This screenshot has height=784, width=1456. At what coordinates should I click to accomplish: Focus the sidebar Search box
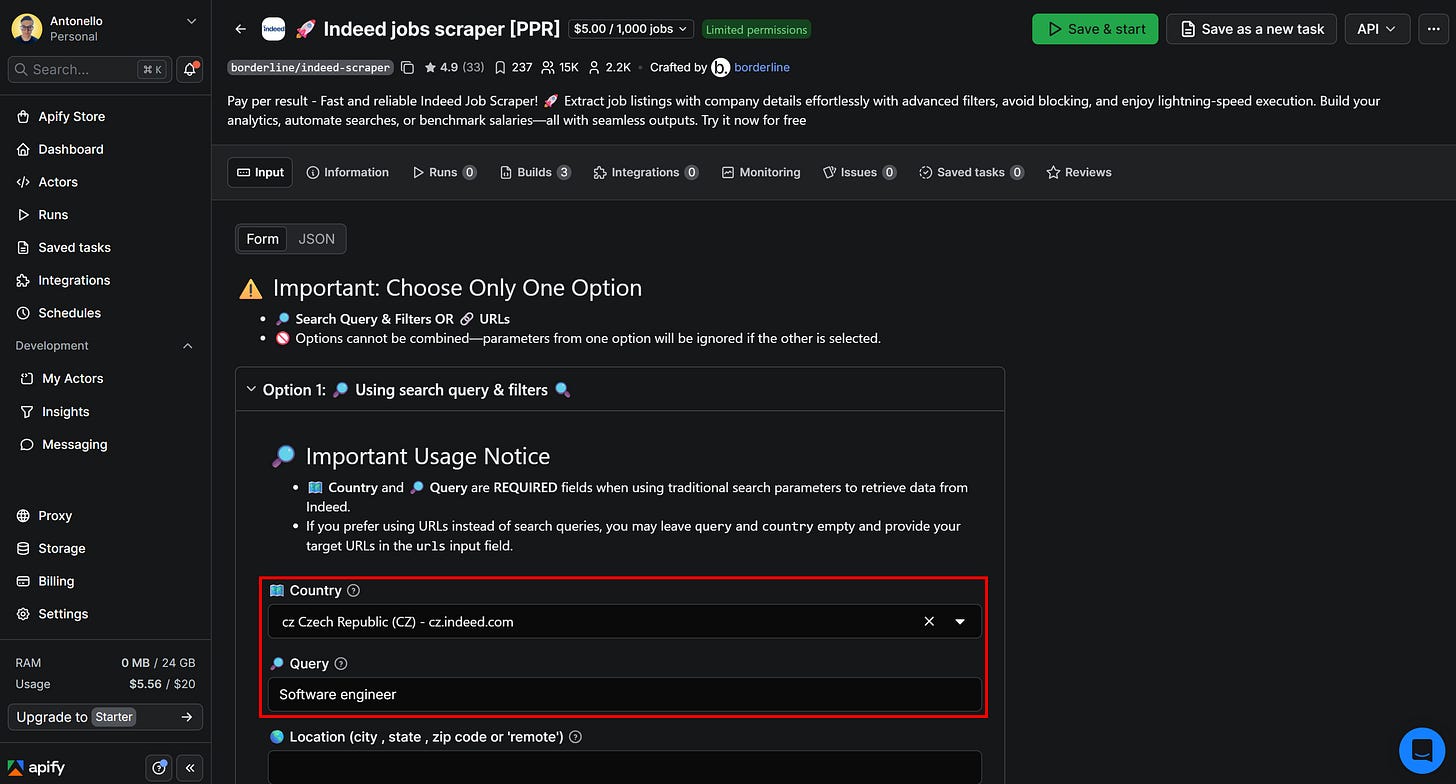(89, 69)
